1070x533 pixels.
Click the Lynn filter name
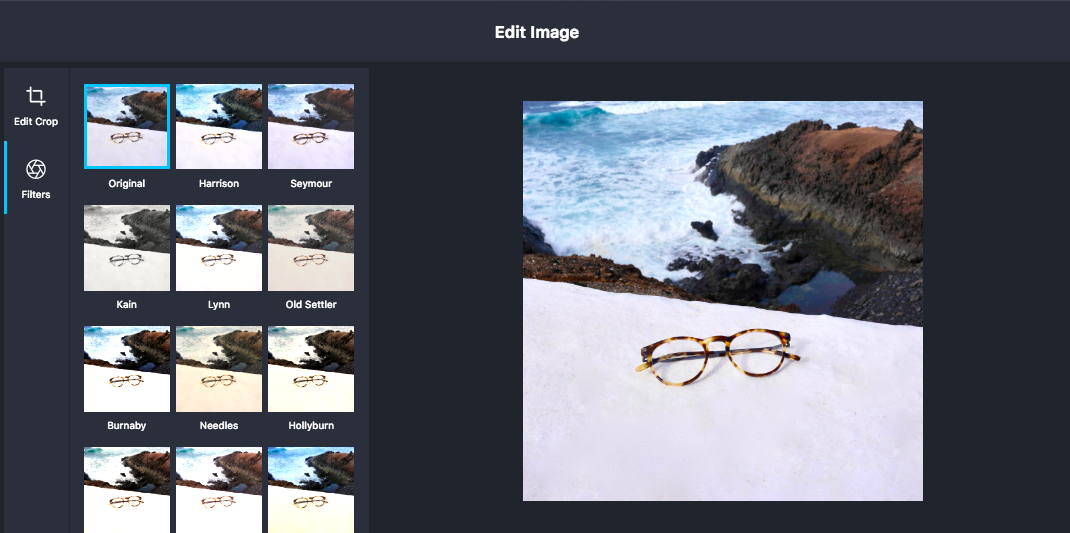219,304
